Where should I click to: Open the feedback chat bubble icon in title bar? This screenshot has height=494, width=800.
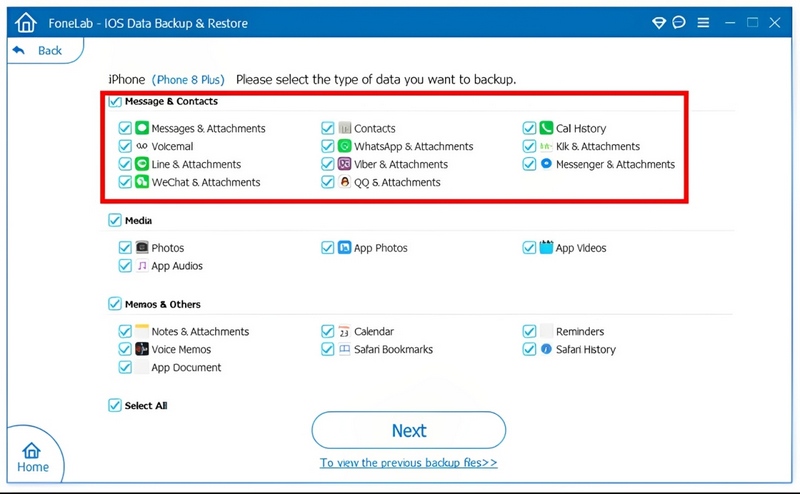coord(680,22)
